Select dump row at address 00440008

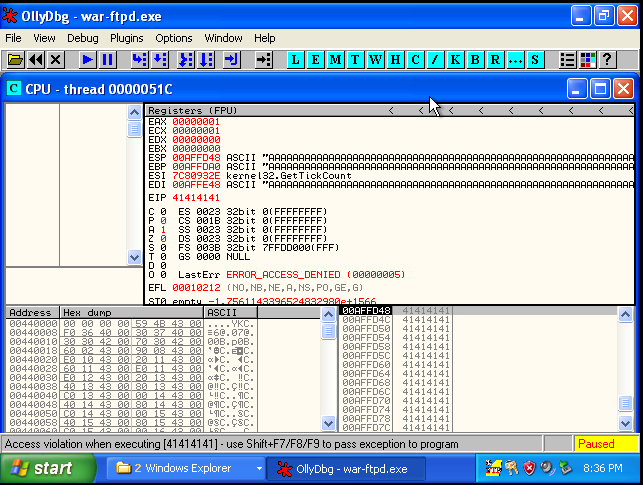pos(33,333)
